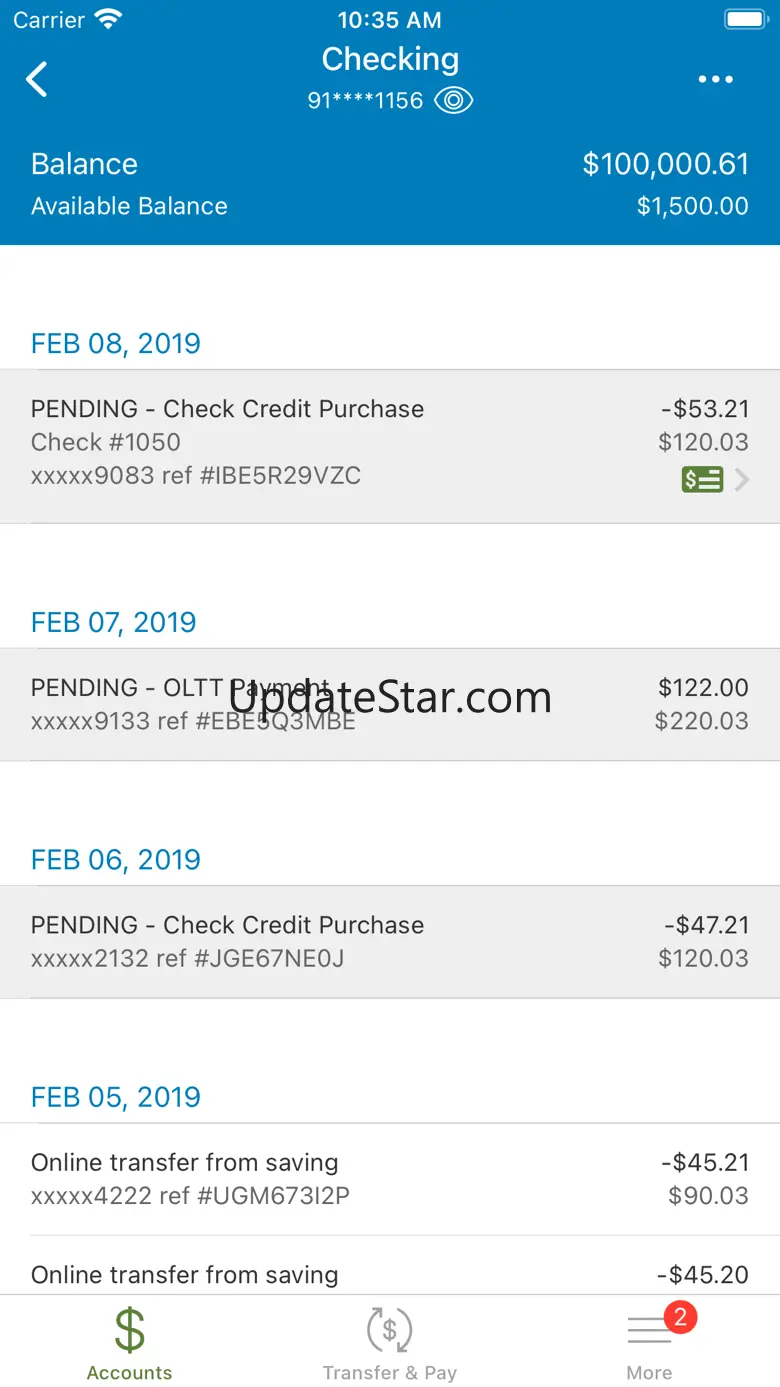780x1387 pixels.
Task: Open the three-dot options menu
Action: point(716,80)
